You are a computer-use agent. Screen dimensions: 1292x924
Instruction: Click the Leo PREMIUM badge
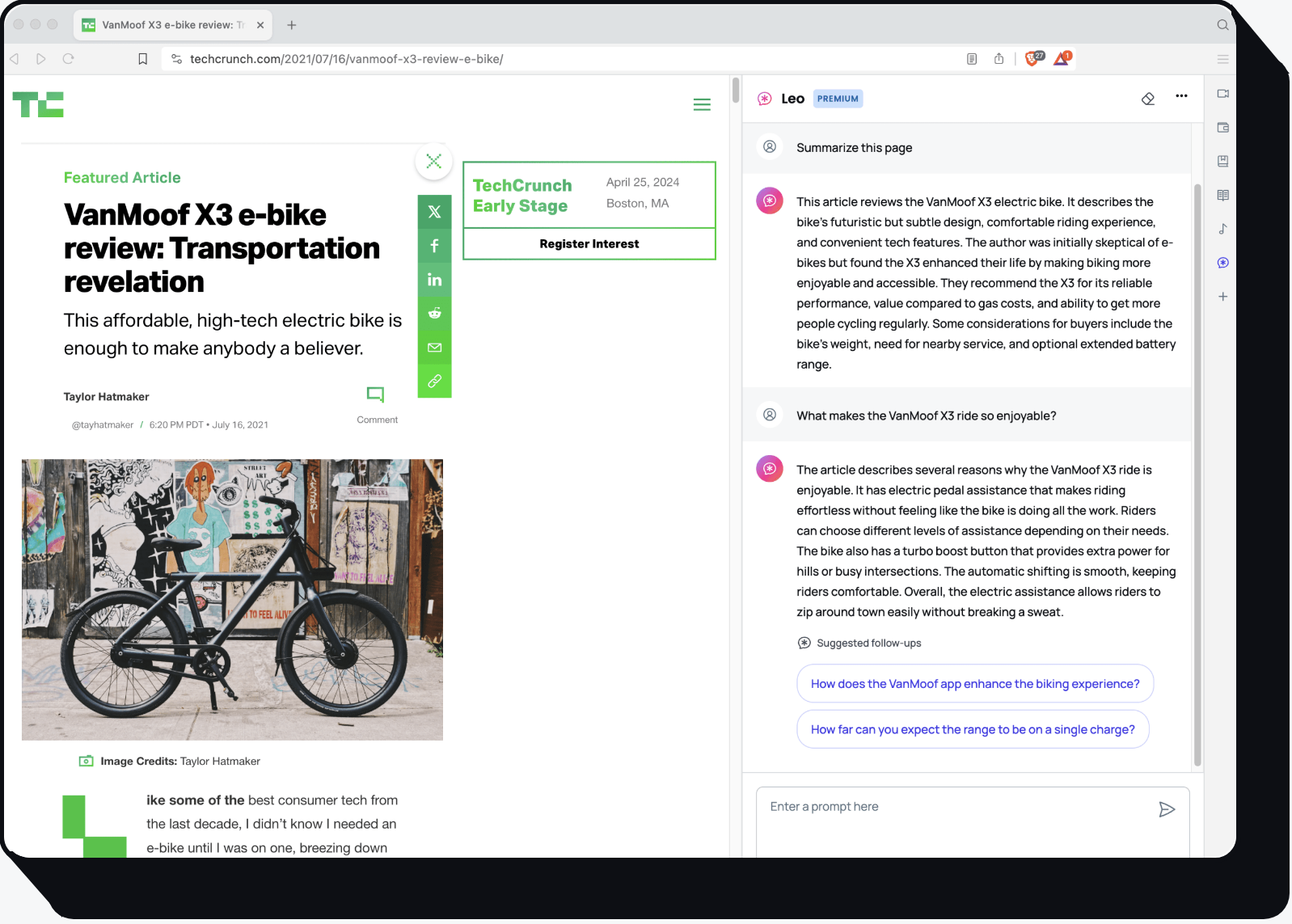838,99
